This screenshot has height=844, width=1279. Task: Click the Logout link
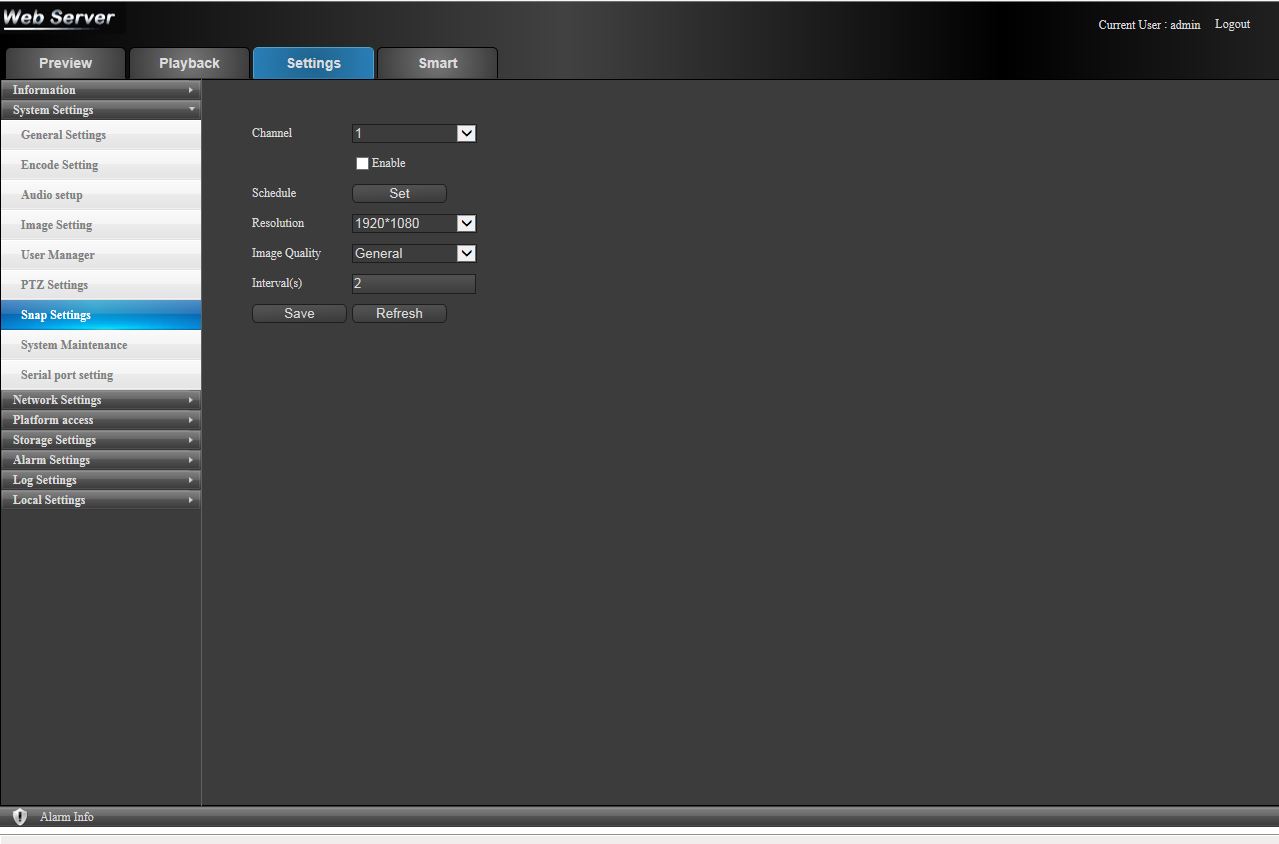point(1232,24)
